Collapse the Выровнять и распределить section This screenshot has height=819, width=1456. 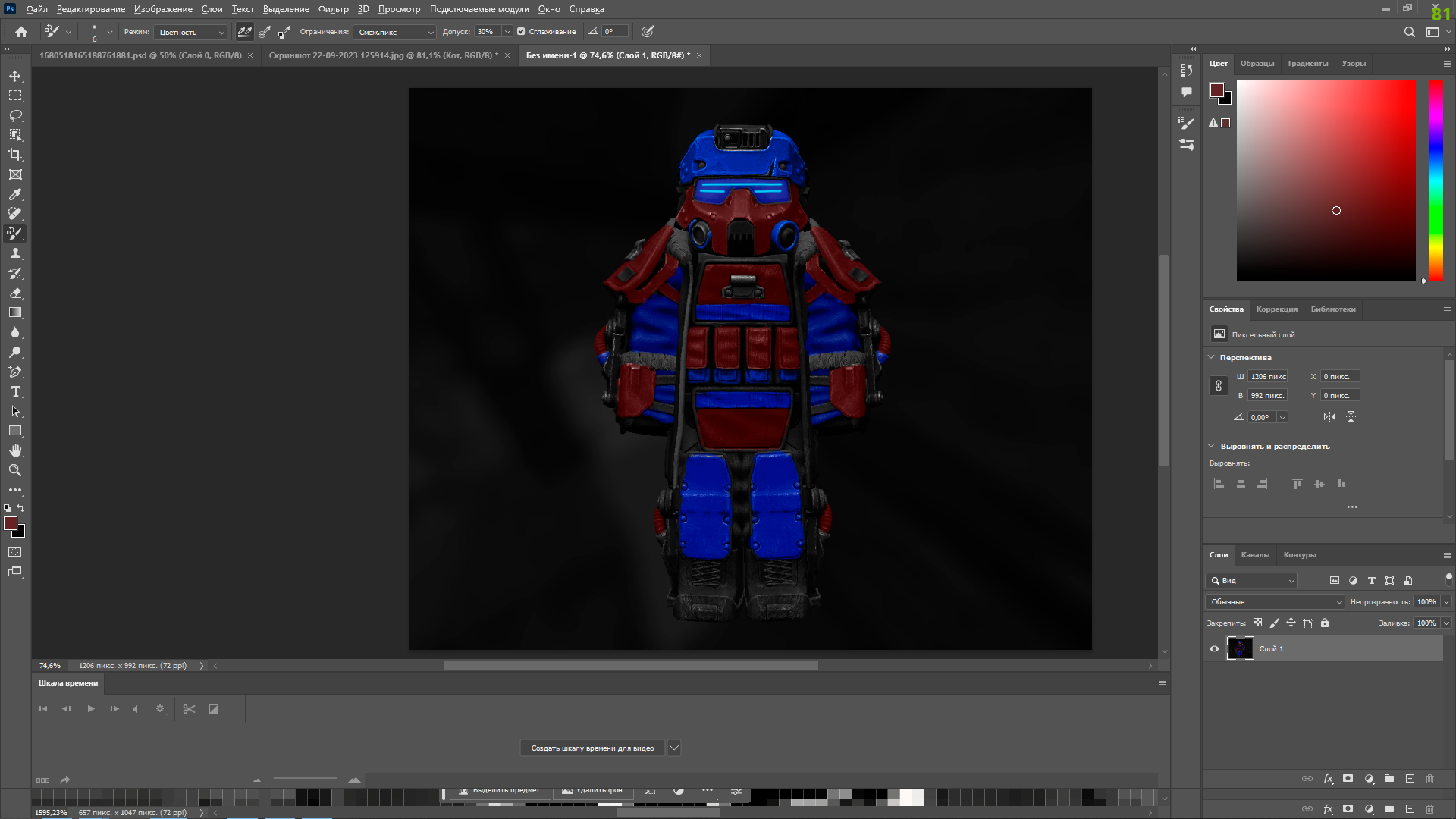1211,446
